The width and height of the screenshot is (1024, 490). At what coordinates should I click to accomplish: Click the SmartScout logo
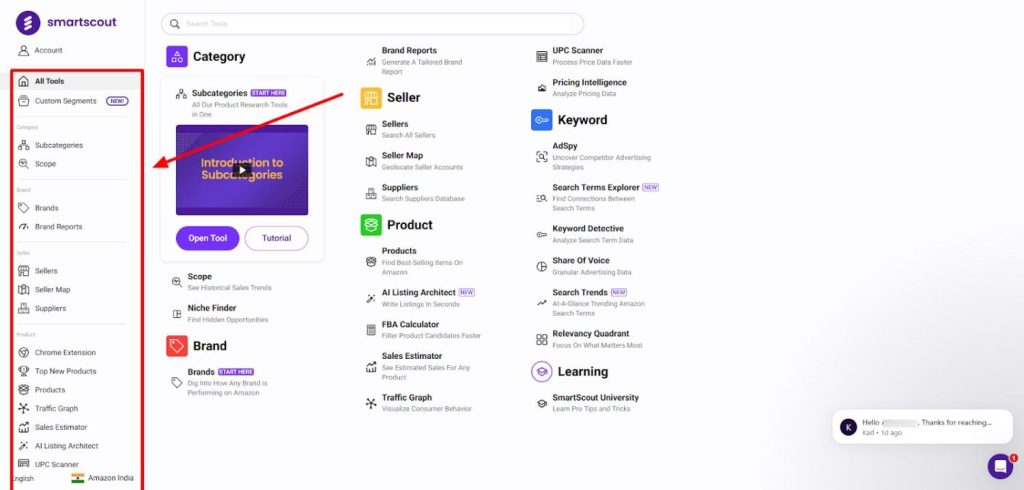tap(66, 22)
